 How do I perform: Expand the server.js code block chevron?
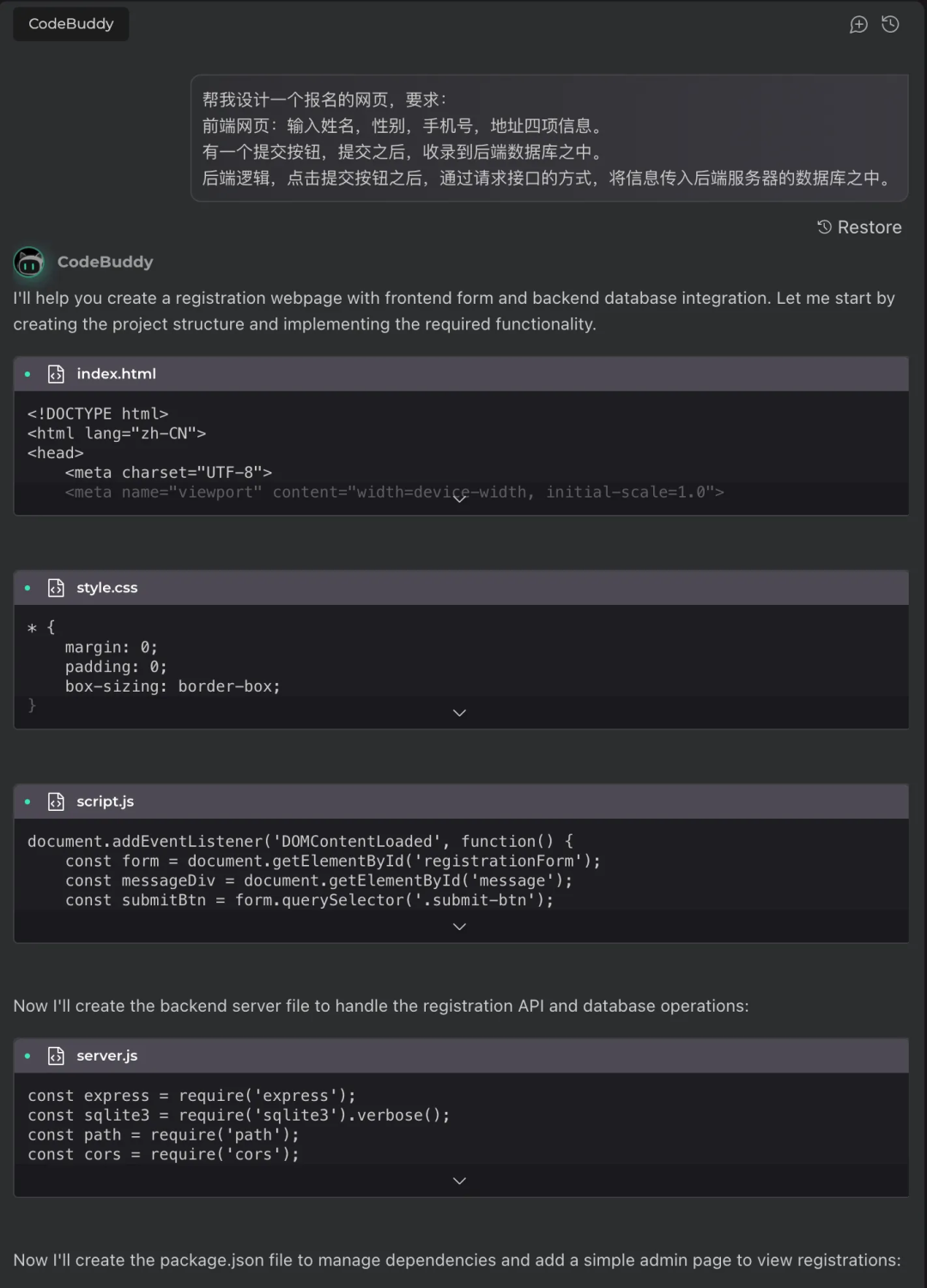pos(459,1180)
